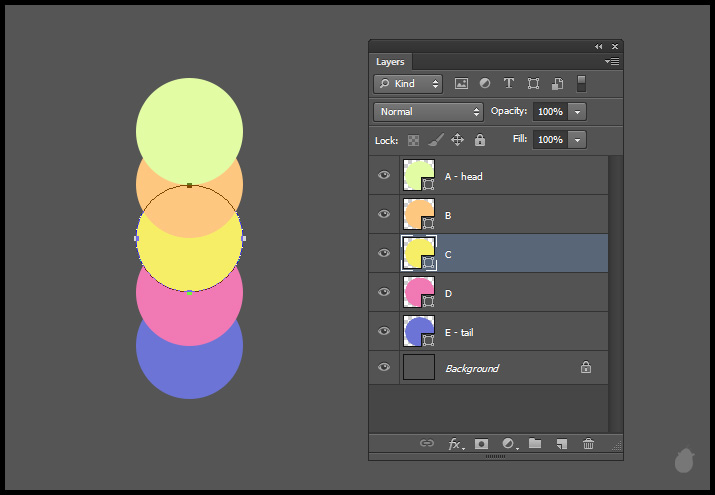Click the lock transparent pixels icon

coord(413,140)
